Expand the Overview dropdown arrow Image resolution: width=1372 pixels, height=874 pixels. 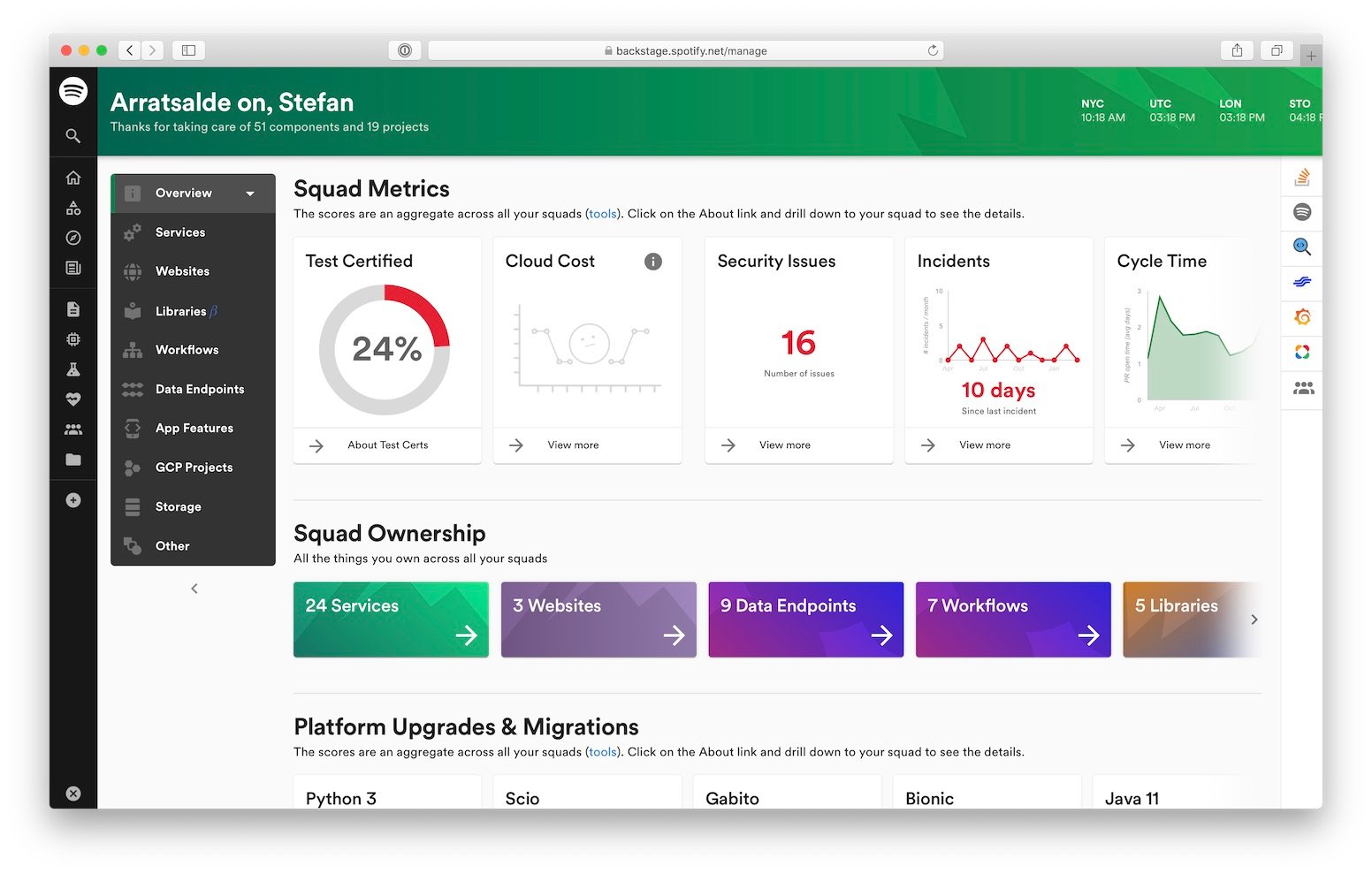click(x=250, y=194)
